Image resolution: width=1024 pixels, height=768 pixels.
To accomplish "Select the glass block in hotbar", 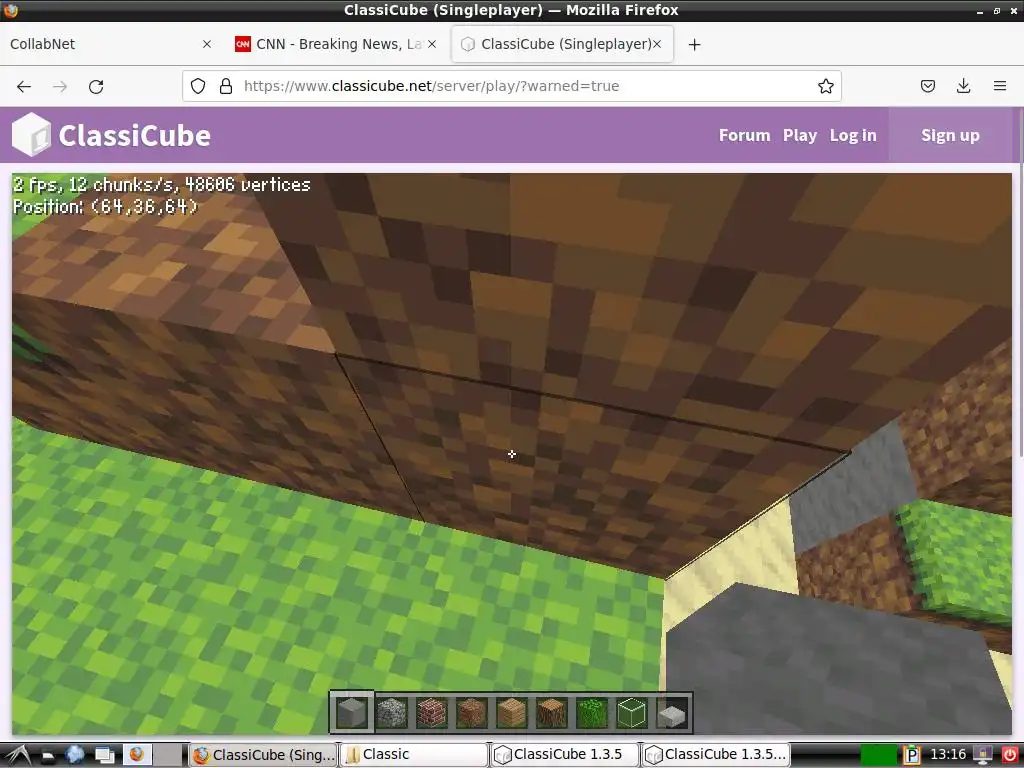I will click(x=632, y=712).
